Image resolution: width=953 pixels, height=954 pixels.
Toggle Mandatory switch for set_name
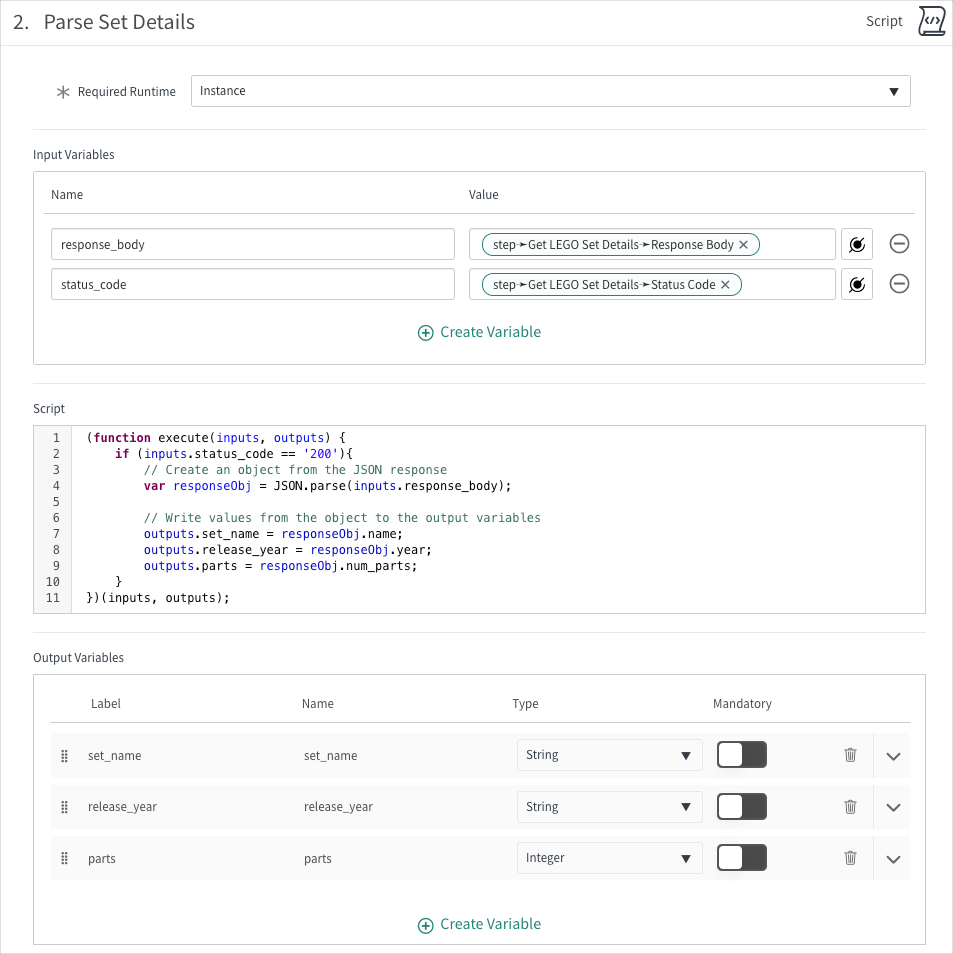coord(741,755)
